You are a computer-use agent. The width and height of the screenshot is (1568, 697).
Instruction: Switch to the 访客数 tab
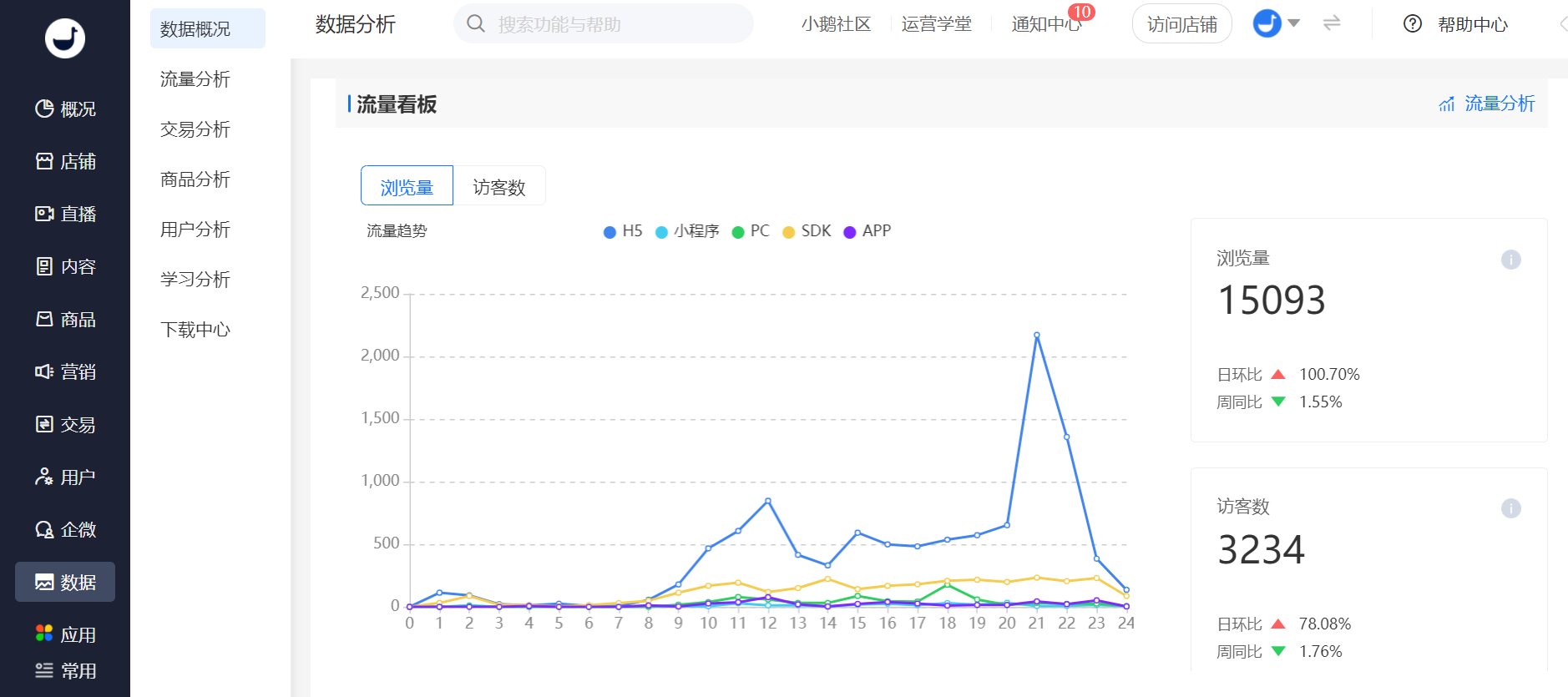pos(499,185)
